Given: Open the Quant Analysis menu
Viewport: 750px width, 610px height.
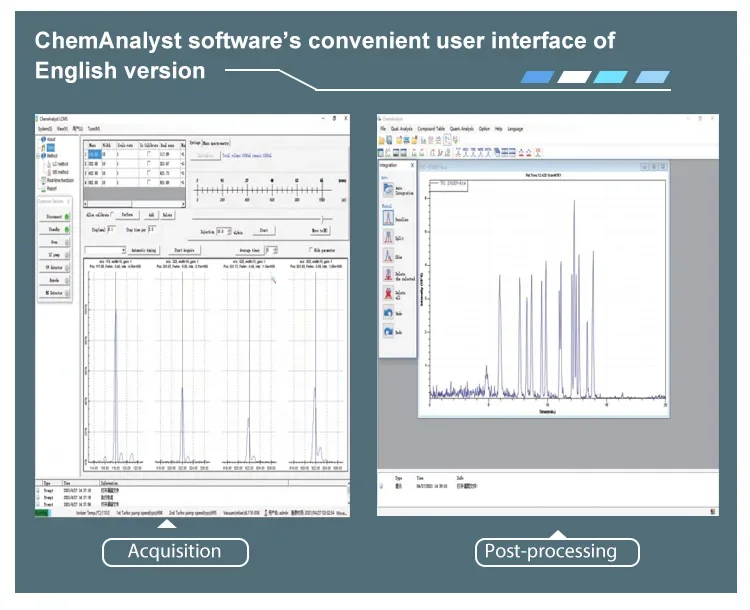Looking at the screenshot, I should [462, 129].
